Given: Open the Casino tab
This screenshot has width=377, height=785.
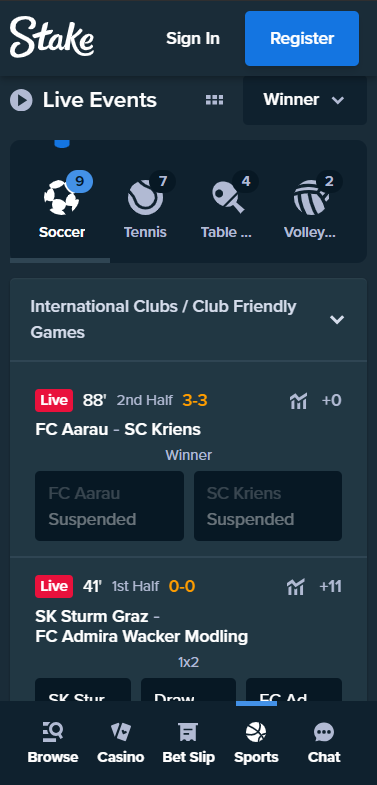Looking at the screenshot, I should (121, 742).
